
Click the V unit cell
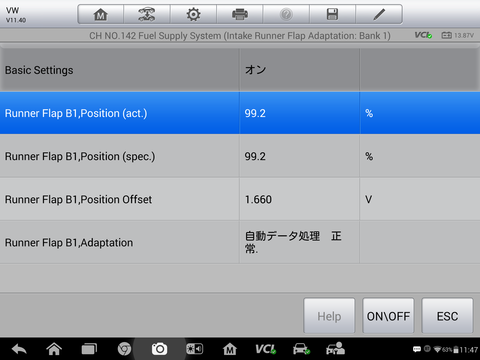[x=368, y=199]
